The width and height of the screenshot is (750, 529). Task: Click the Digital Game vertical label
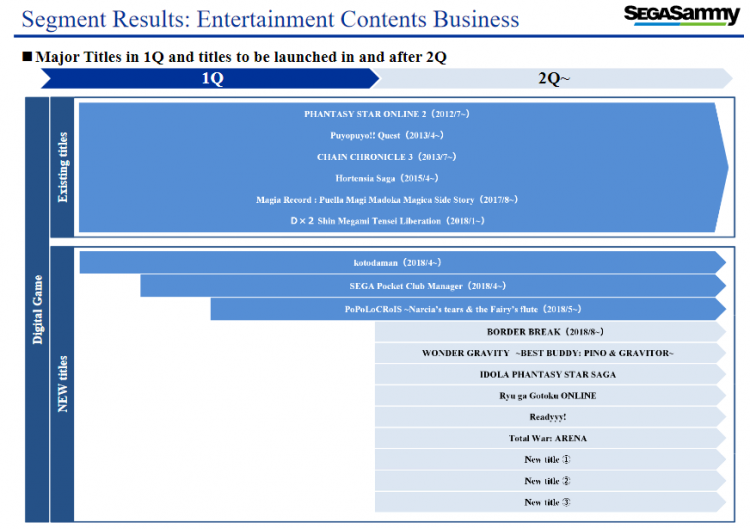point(37,310)
